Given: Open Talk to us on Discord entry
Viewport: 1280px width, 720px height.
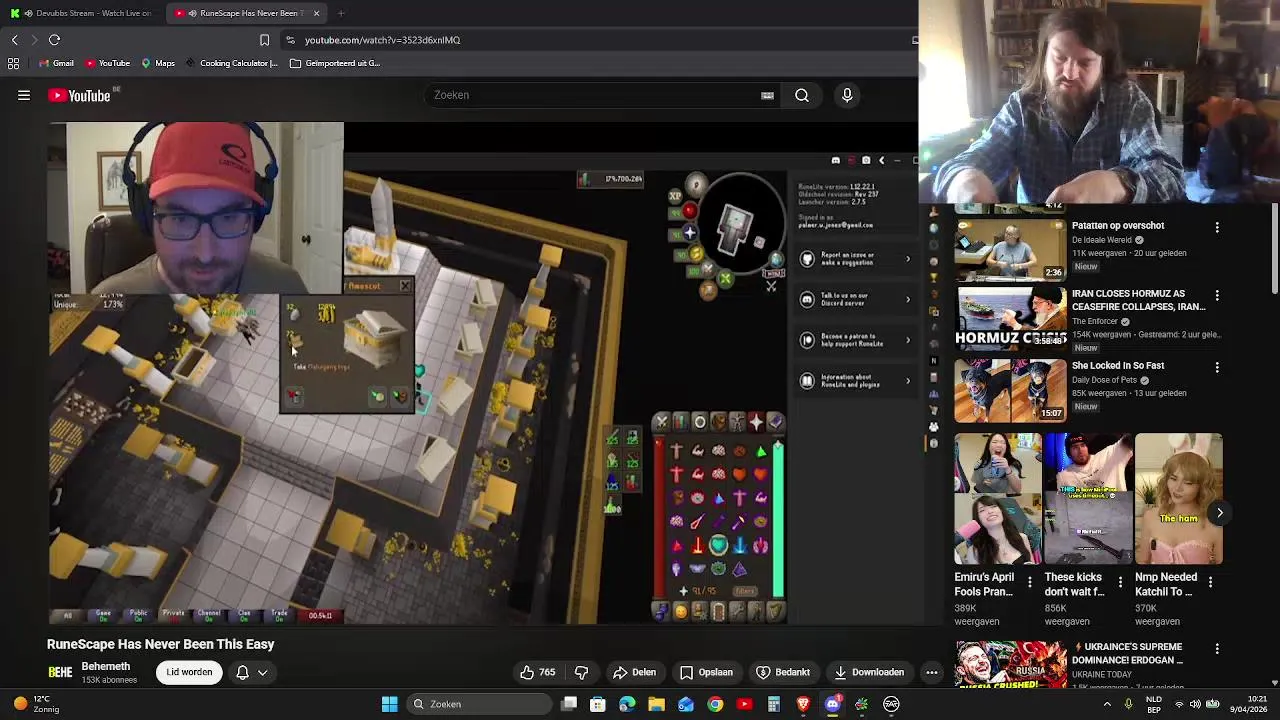Looking at the screenshot, I should [x=855, y=299].
